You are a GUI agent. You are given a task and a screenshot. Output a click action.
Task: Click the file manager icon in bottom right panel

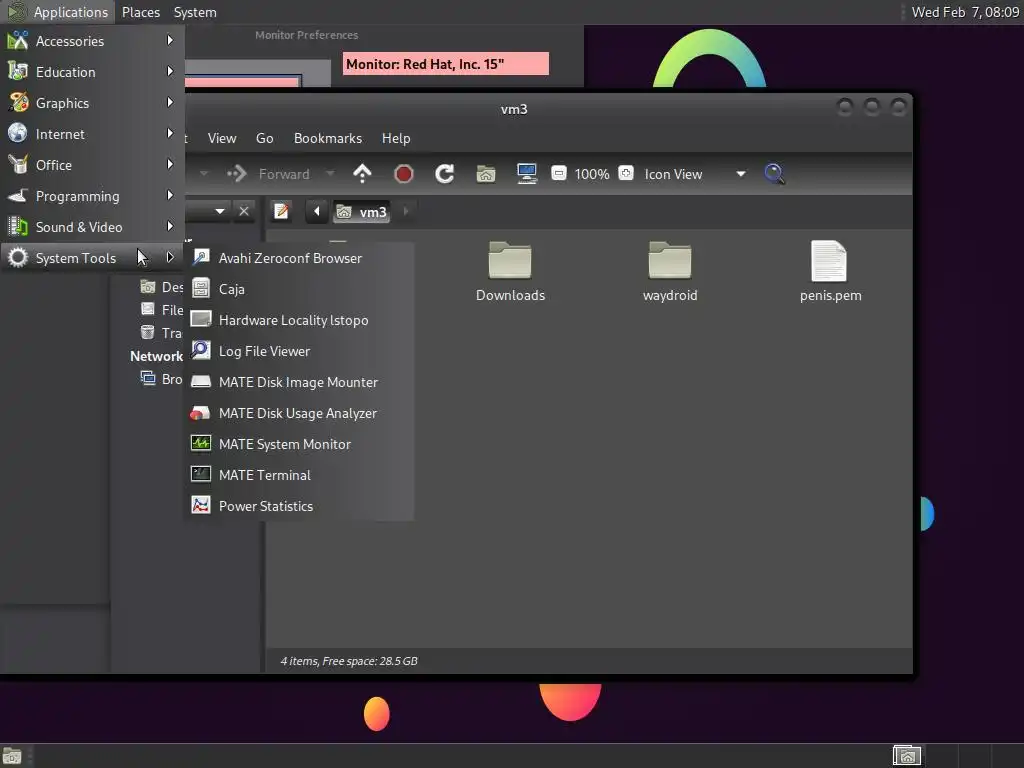point(906,756)
